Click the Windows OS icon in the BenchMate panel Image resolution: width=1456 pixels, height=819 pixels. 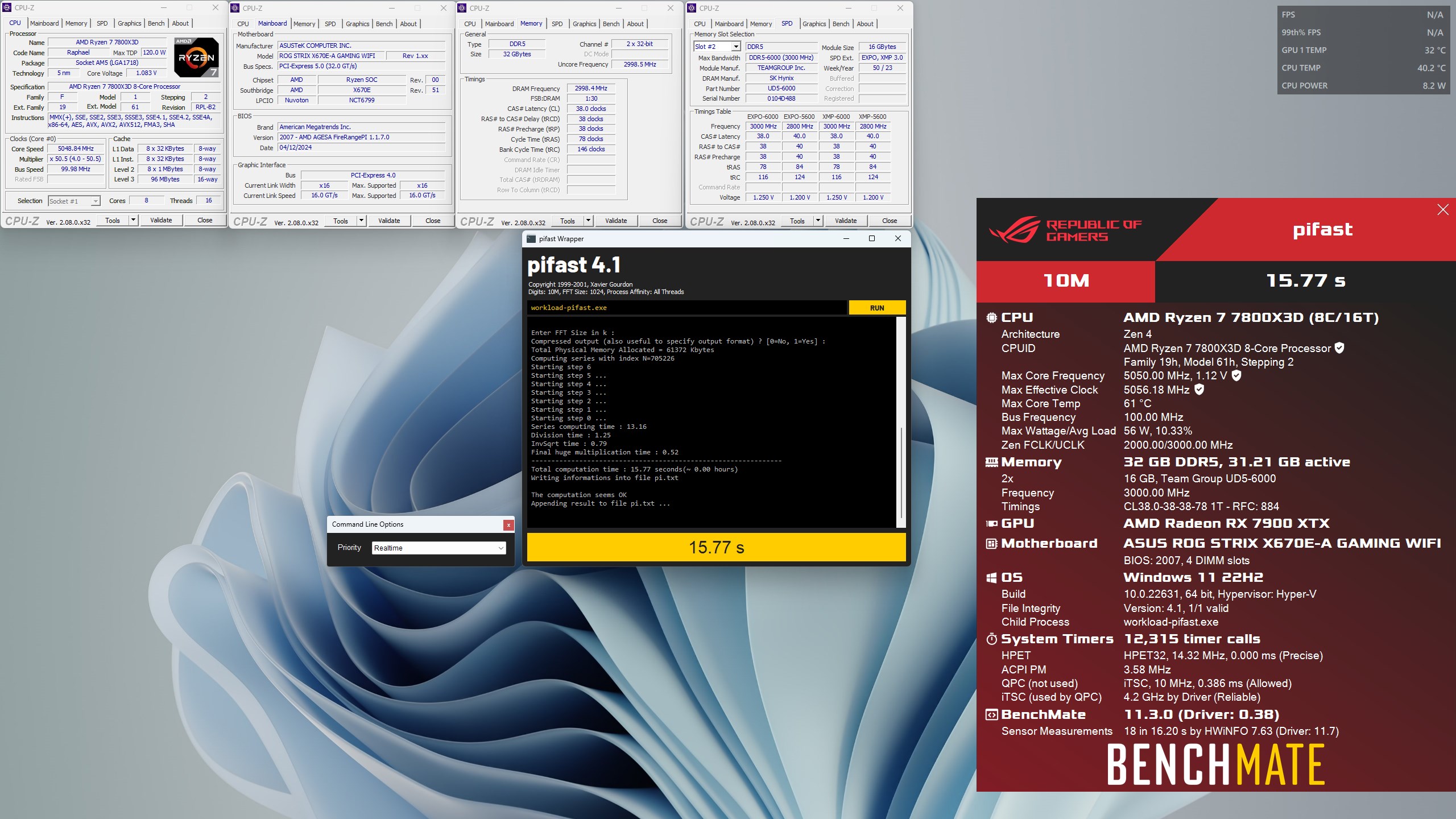[x=991, y=578]
